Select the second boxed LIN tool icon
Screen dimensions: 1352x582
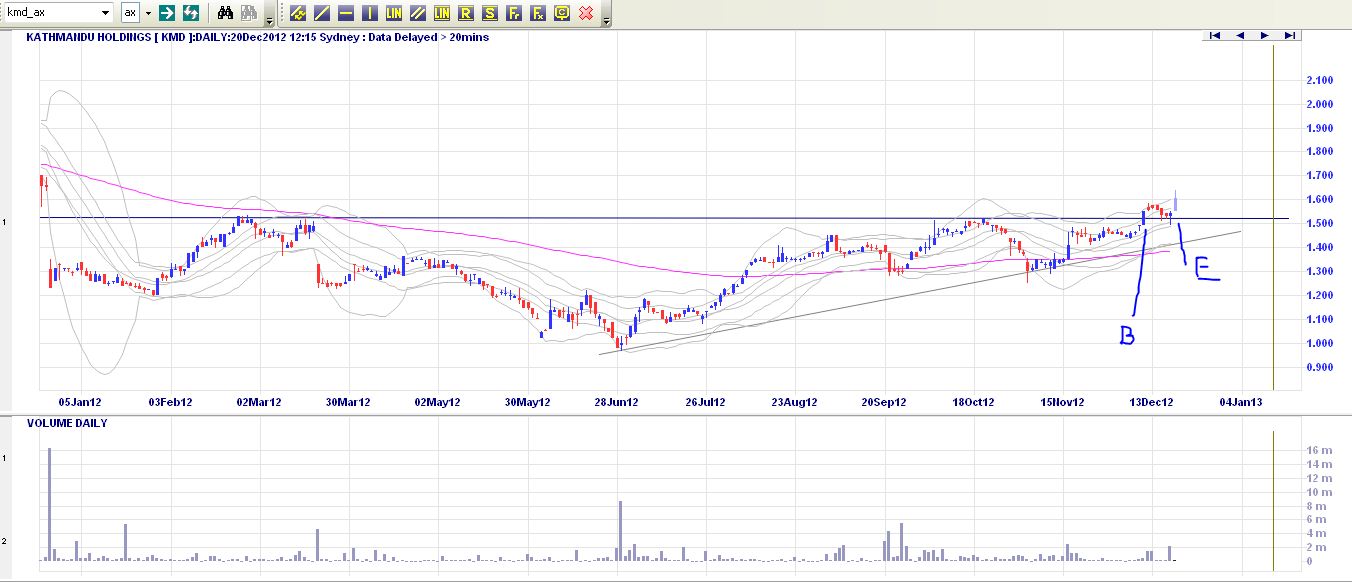(x=441, y=13)
